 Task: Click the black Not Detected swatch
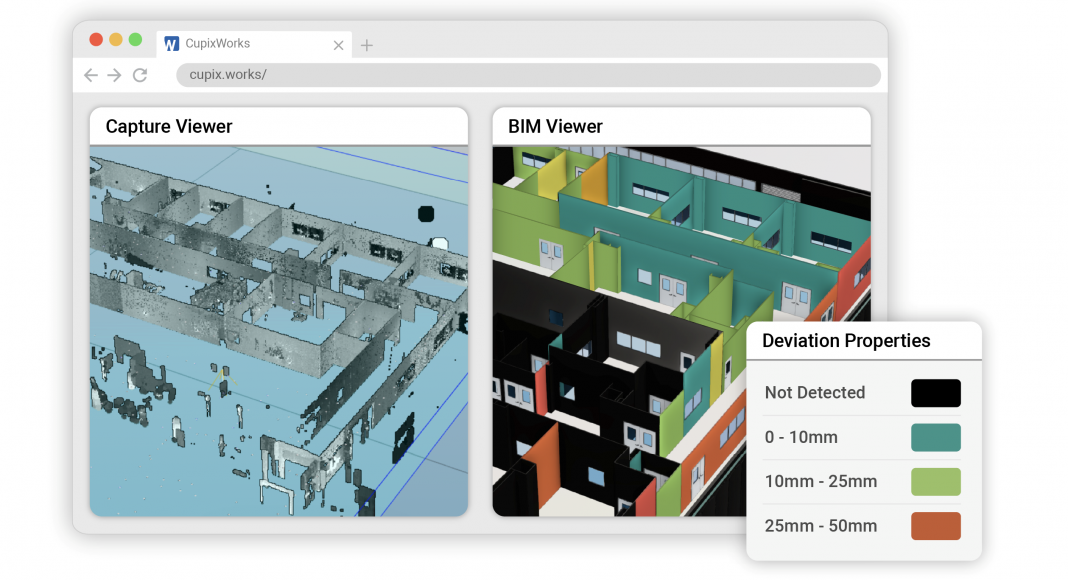935,393
